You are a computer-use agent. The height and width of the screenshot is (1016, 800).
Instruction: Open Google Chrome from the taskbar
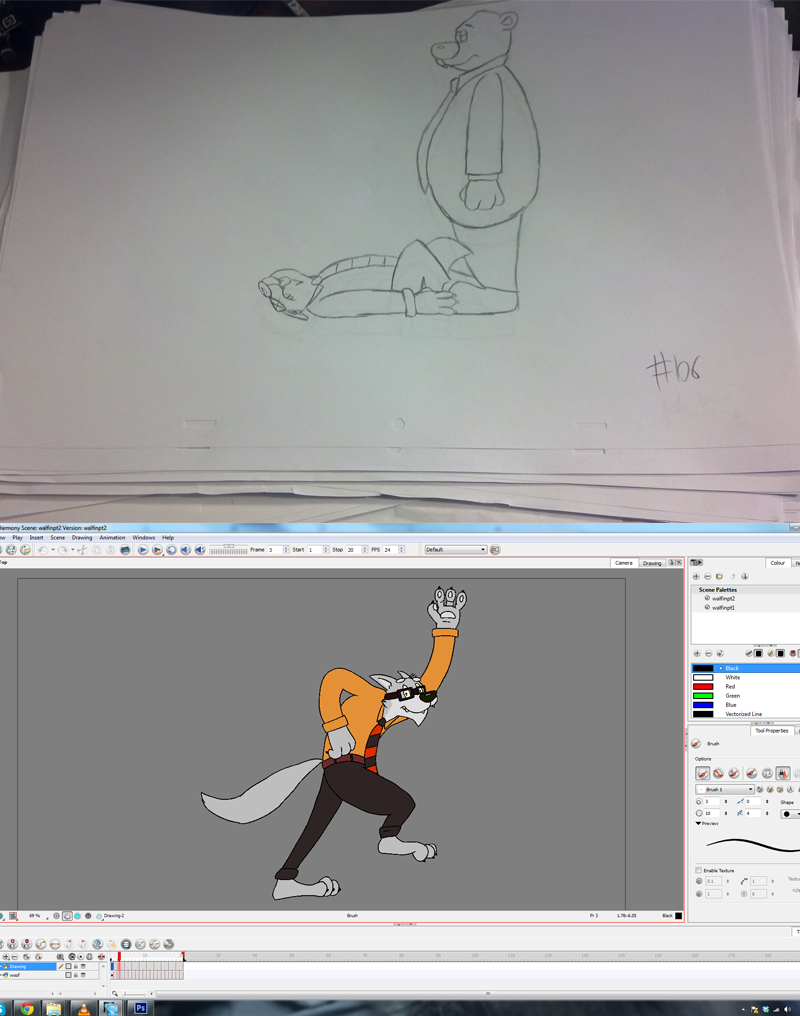point(27,1008)
